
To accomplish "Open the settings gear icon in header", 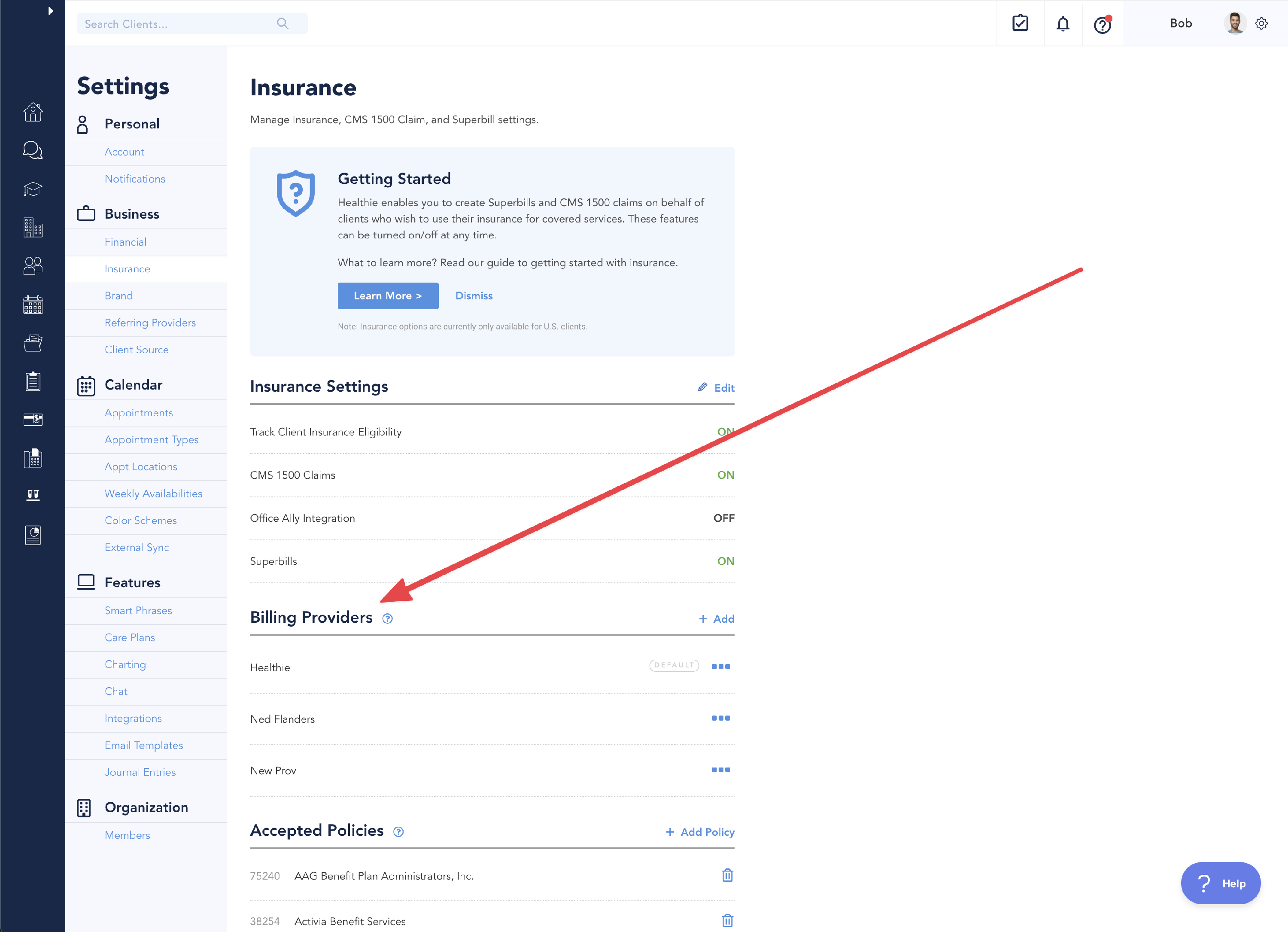I will (x=1261, y=23).
